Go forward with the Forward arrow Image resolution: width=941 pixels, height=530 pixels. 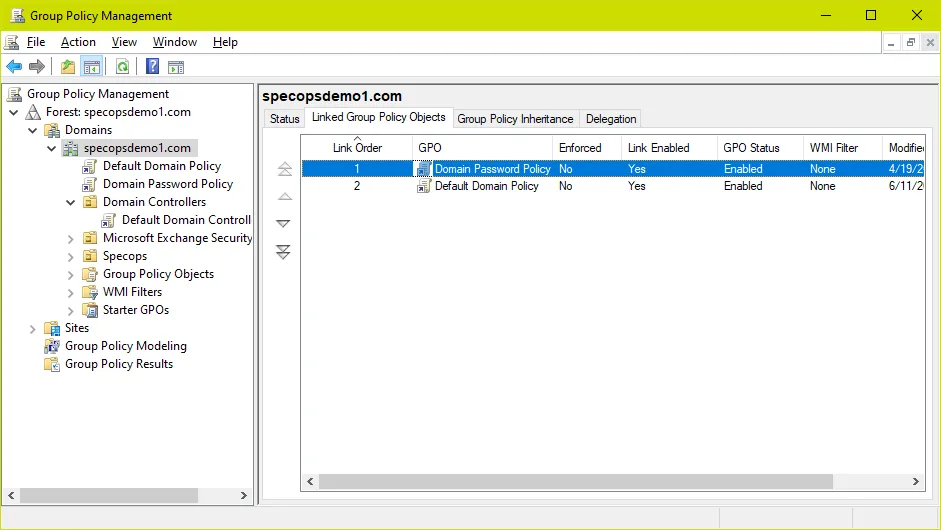click(x=37, y=67)
